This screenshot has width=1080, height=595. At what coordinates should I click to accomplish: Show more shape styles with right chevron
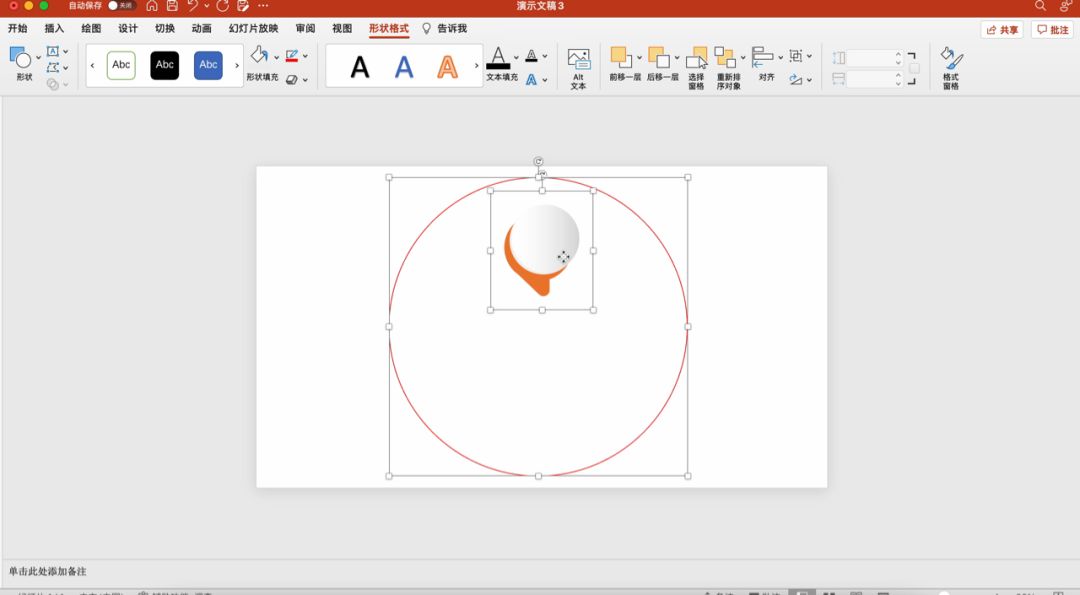[x=237, y=65]
